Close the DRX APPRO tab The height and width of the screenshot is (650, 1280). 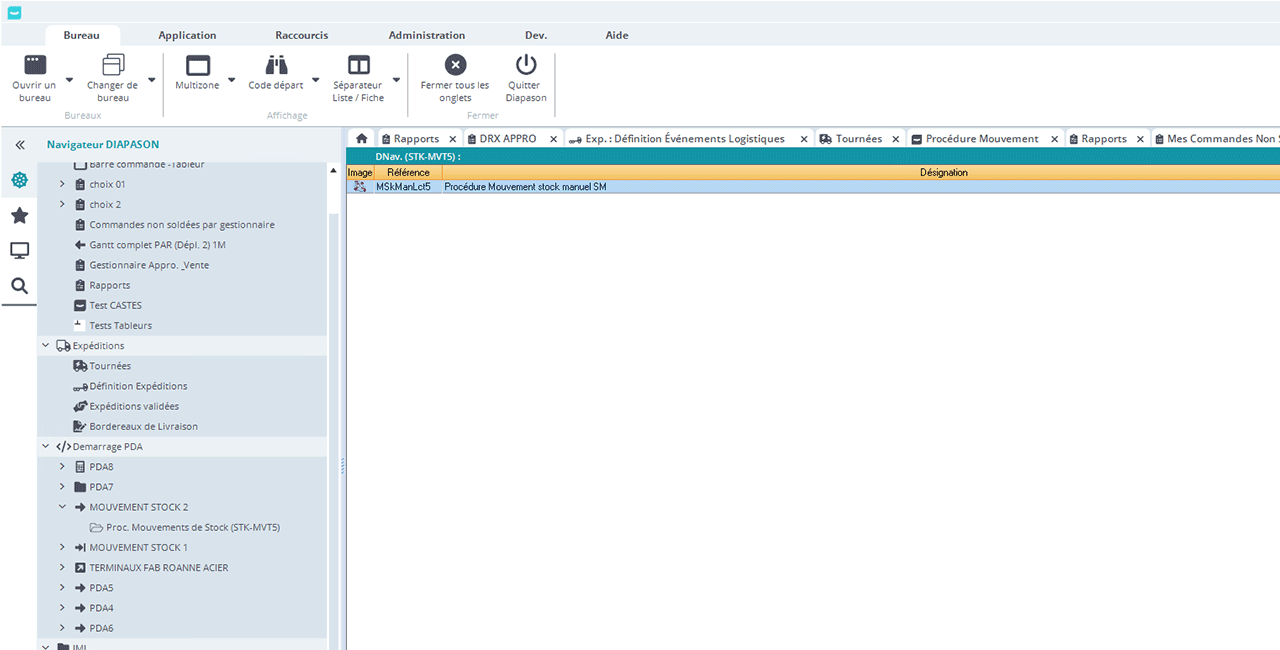pyautogui.click(x=553, y=139)
